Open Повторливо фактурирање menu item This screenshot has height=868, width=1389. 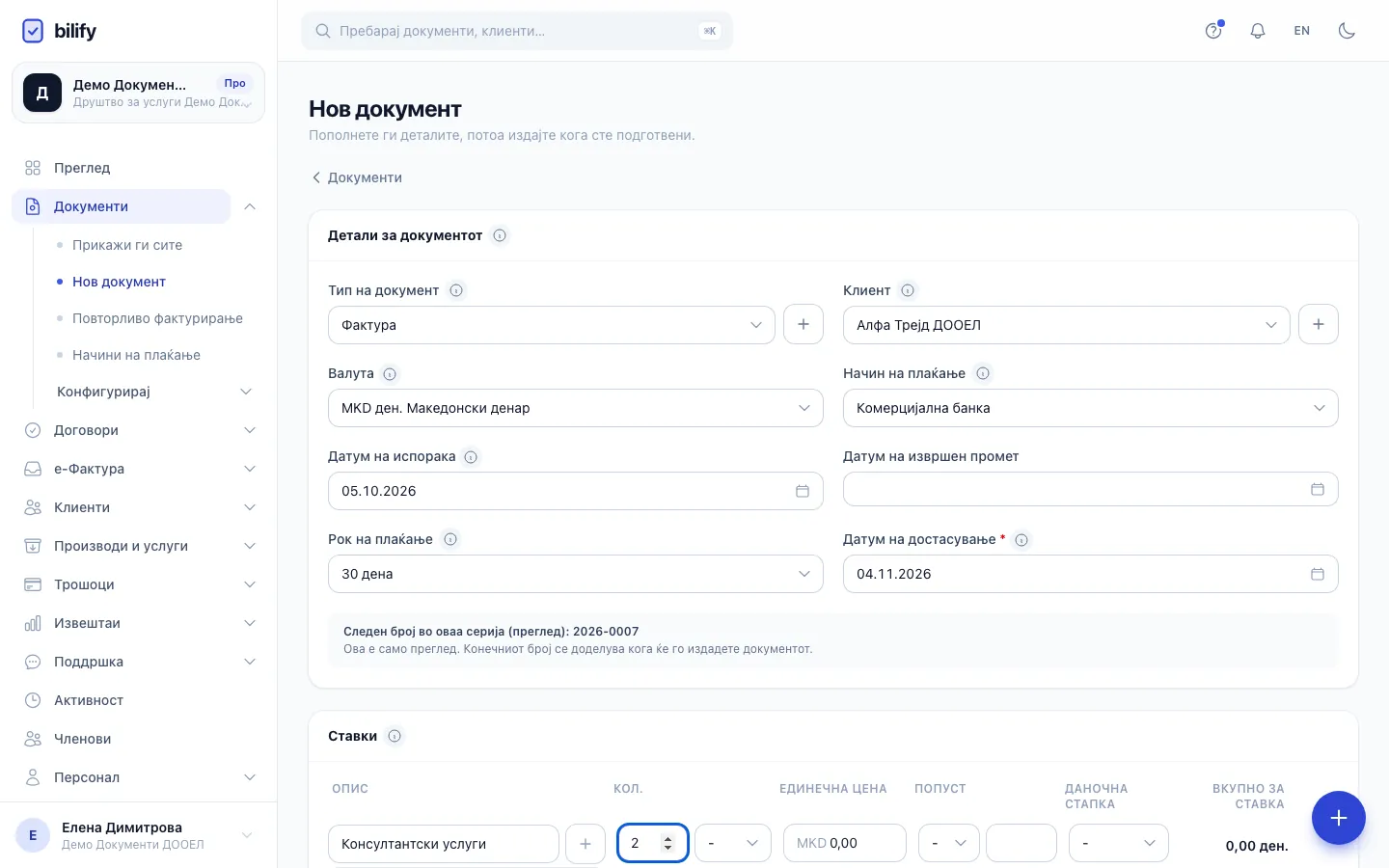pyautogui.click(x=157, y=318)
